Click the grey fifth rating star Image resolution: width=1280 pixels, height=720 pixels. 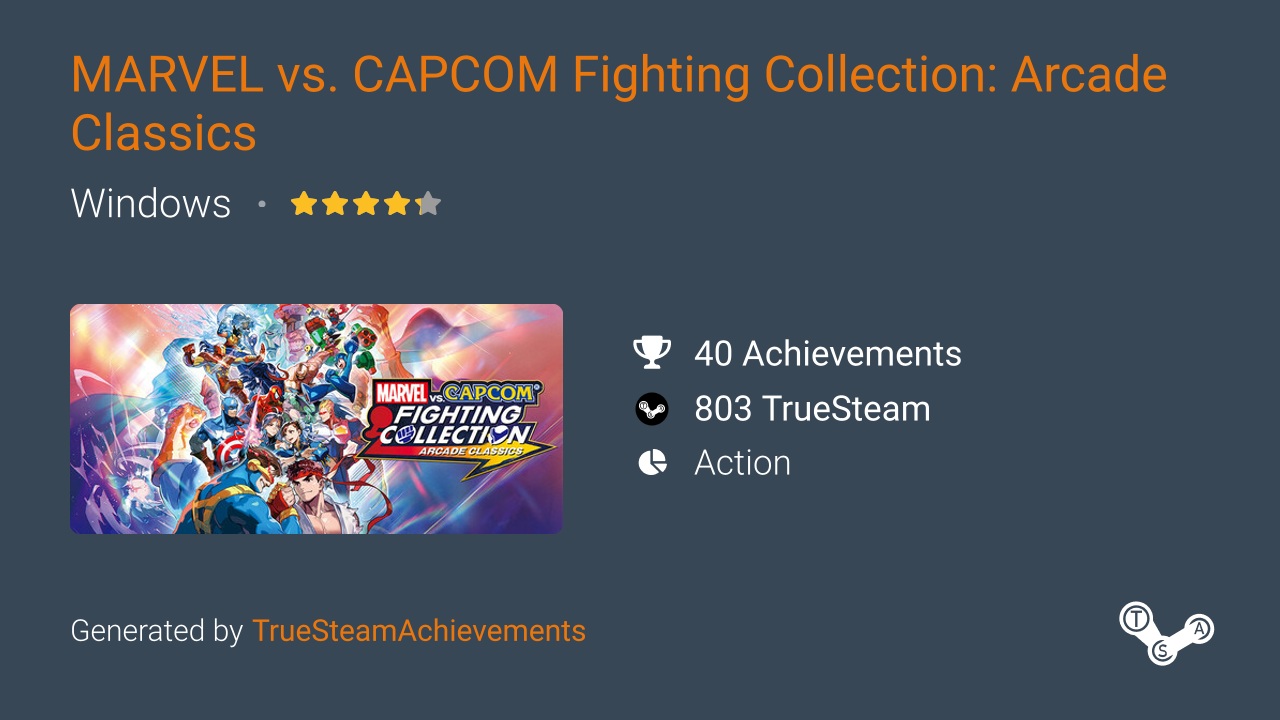[428, 204]
